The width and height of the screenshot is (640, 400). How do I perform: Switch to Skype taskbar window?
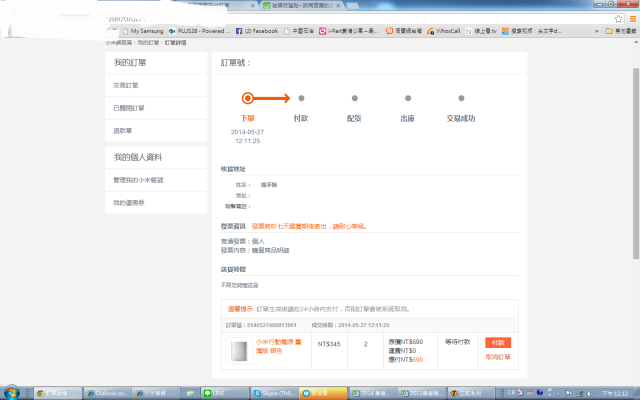[x=274, y=393]
